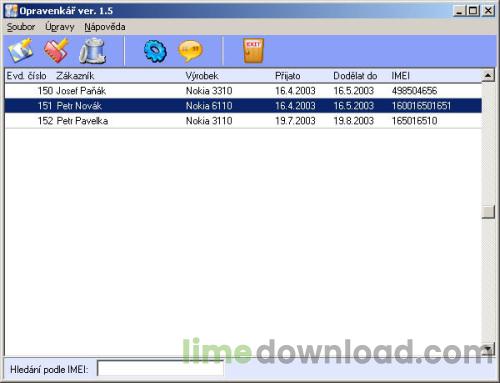Sort by the IMEI column header

(x=401, y=76)
